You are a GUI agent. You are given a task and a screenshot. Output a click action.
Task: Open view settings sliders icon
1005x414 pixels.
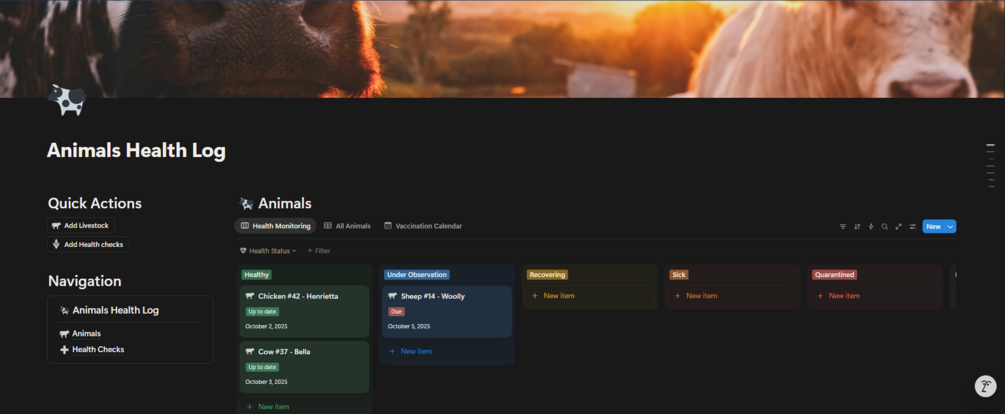pos(913,226)
